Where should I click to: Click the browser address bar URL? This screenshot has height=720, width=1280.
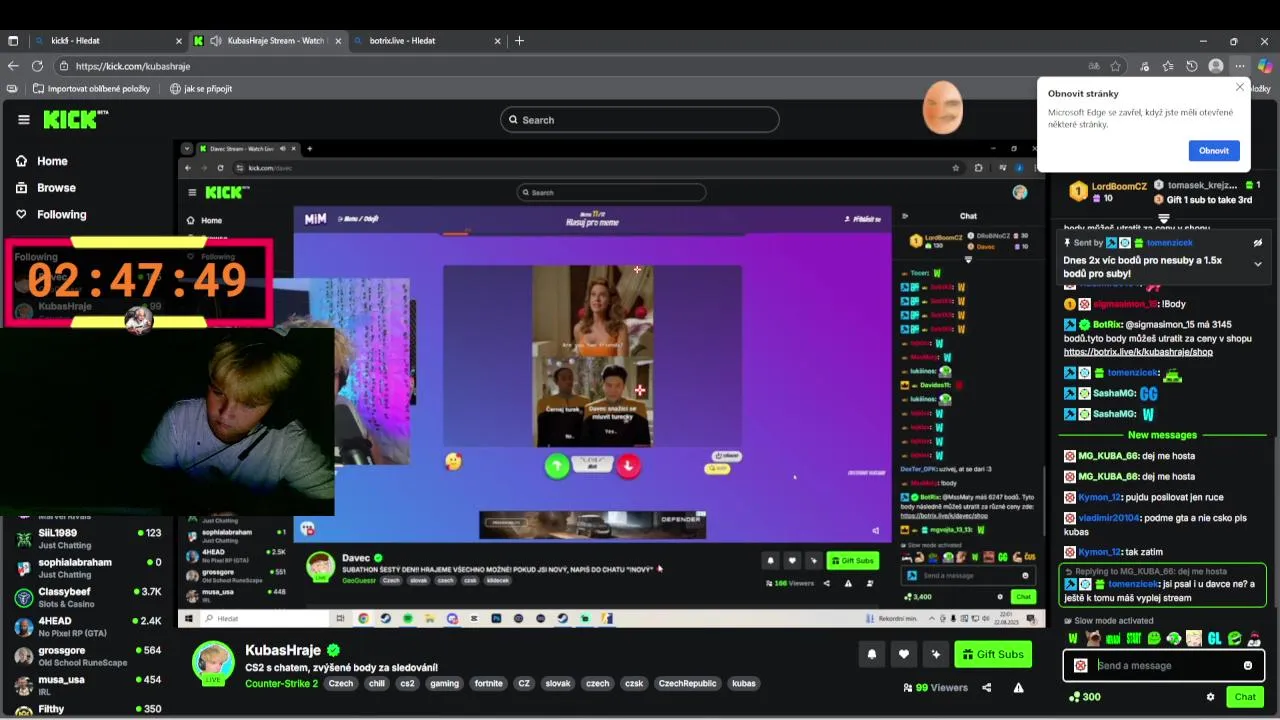tap(133, 66)
